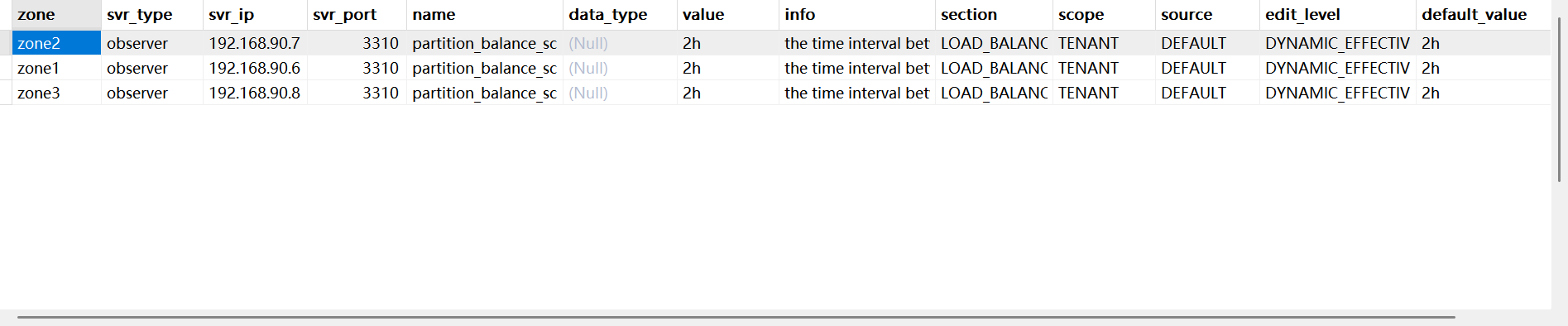Select TENANT scope cell in zone2 row

point(1104,43)
